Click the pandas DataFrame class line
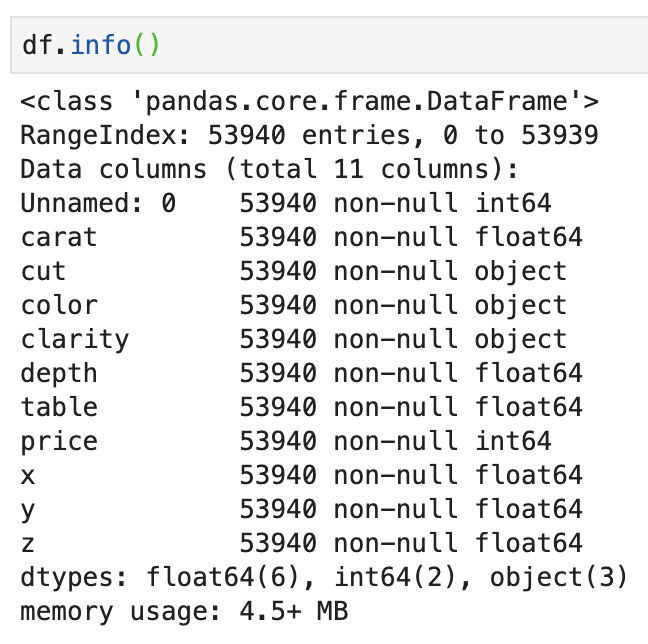This screenshot has height=644, width=648. (310, 101)
